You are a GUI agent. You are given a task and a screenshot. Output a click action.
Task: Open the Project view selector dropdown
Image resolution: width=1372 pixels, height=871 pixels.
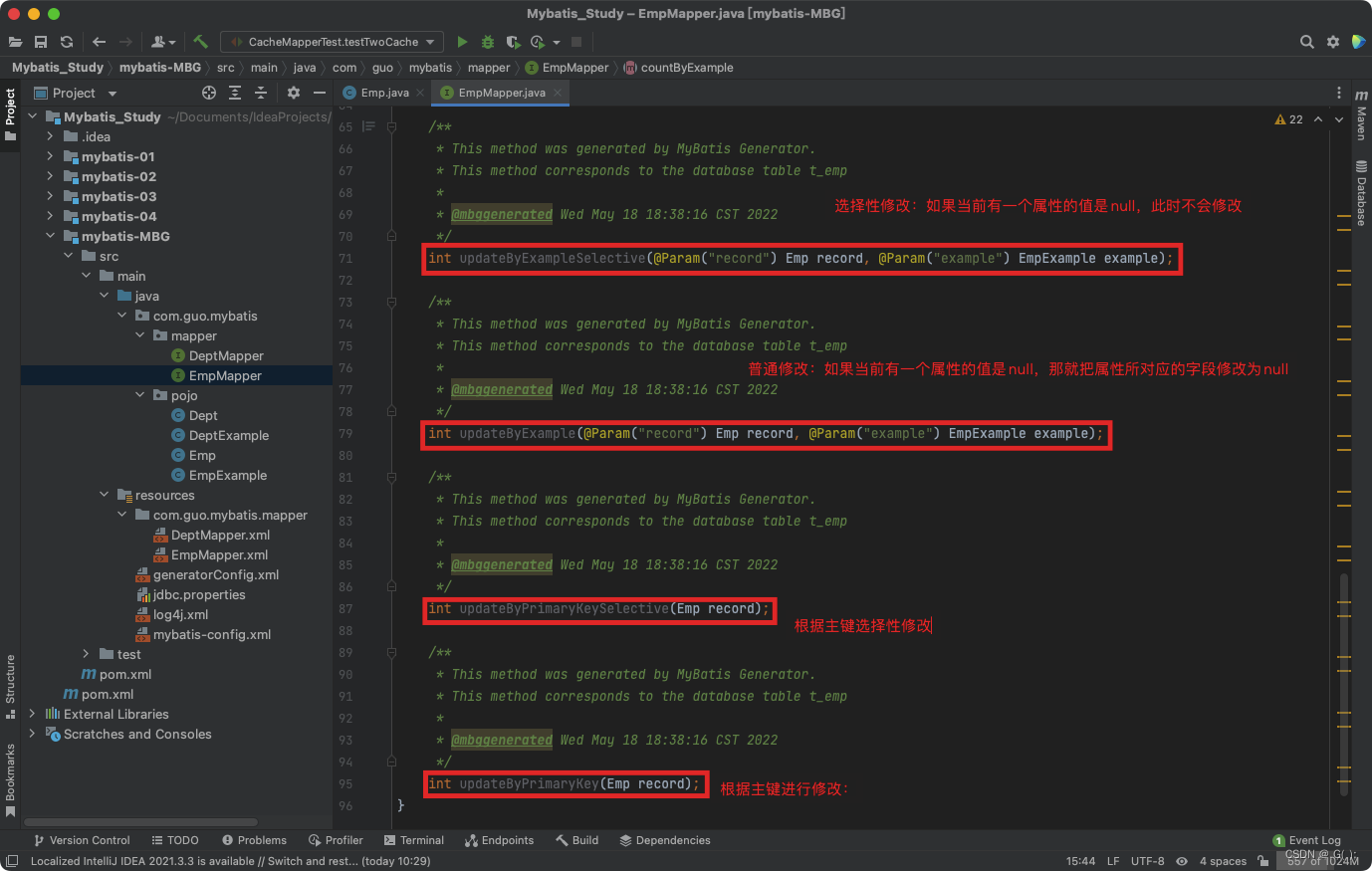tap(75, 93)
